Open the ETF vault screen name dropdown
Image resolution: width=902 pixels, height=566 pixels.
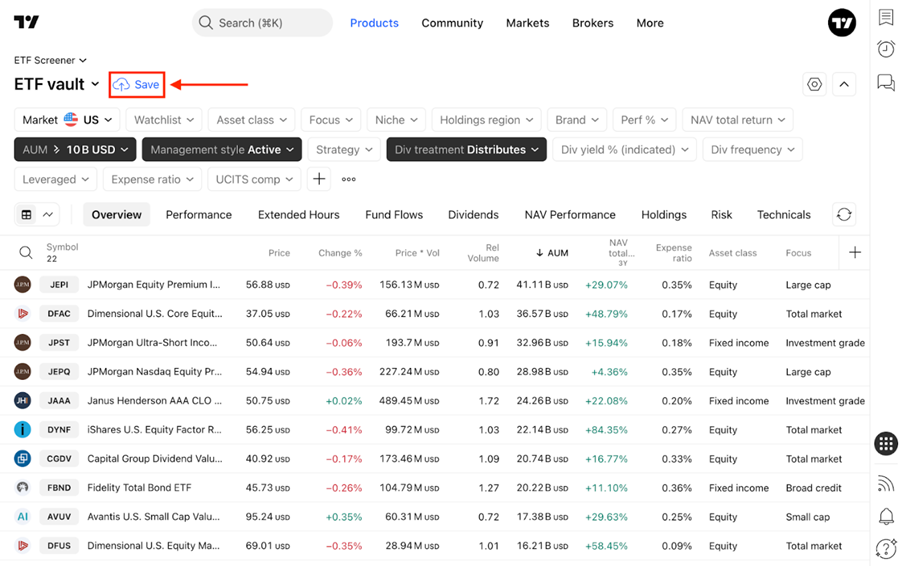pos(56,85)
